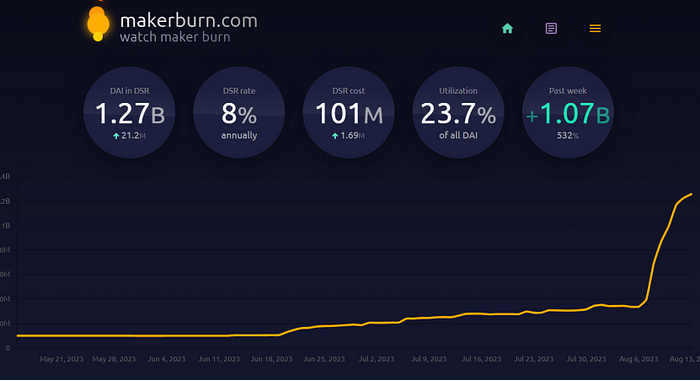Click the 532% text under Past week
Screen dimensions: 700x381
point(567,136)
